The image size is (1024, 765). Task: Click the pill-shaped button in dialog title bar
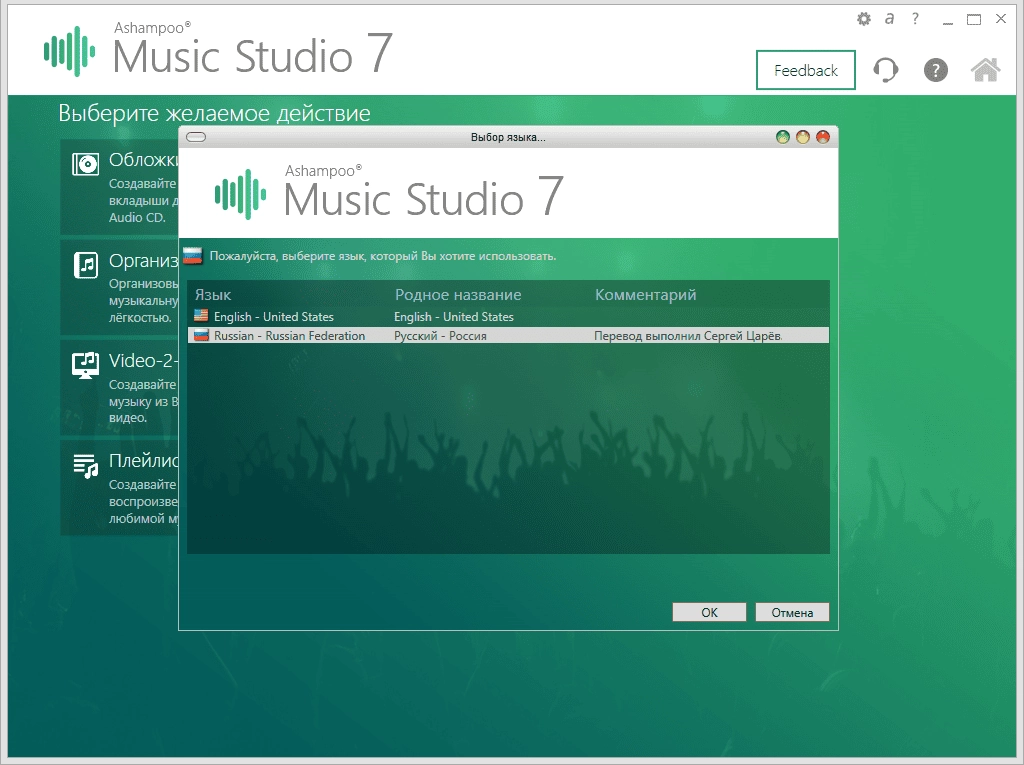pyautogui.click(x=196, y=137)
